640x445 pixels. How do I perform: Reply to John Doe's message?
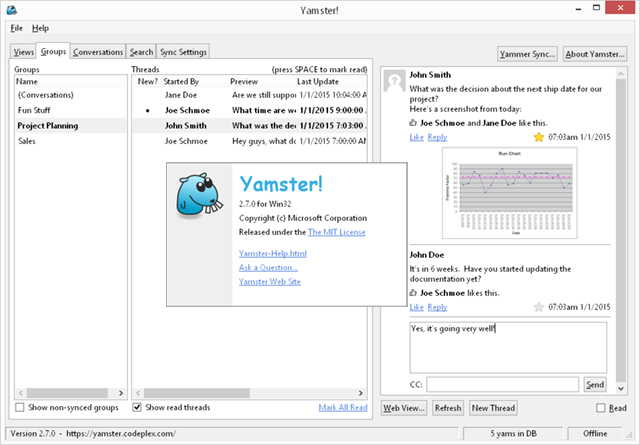point(437,307)
